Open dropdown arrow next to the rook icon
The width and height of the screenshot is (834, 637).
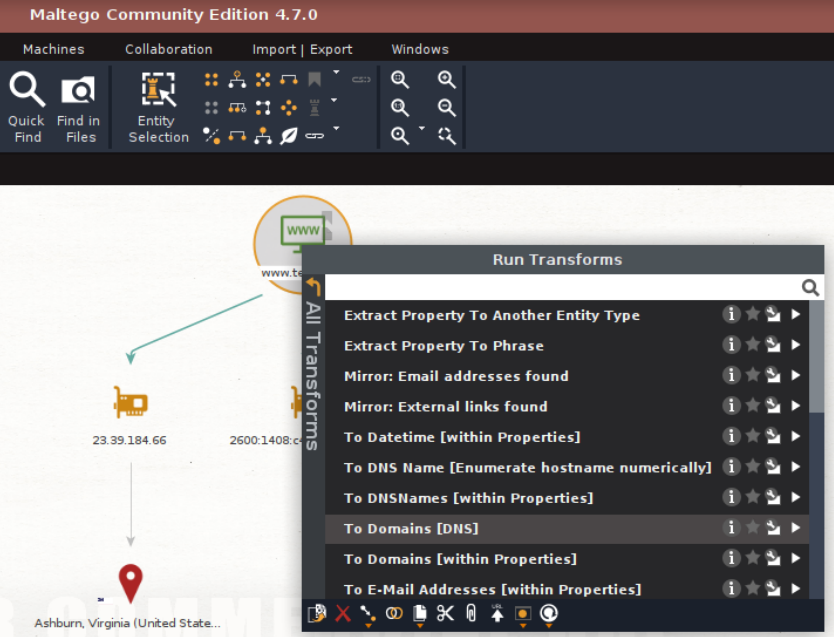click(334, 100)
